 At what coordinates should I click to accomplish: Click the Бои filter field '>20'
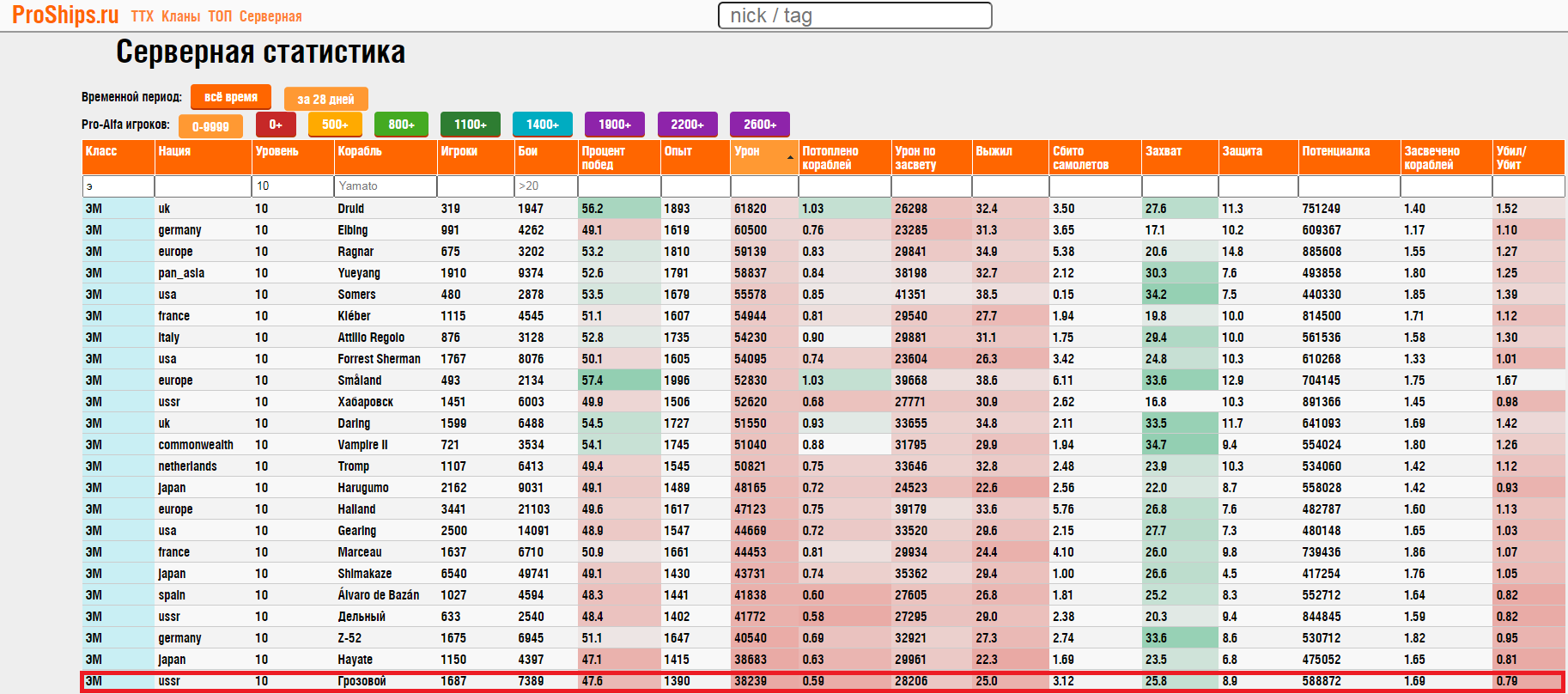[546, 186]
